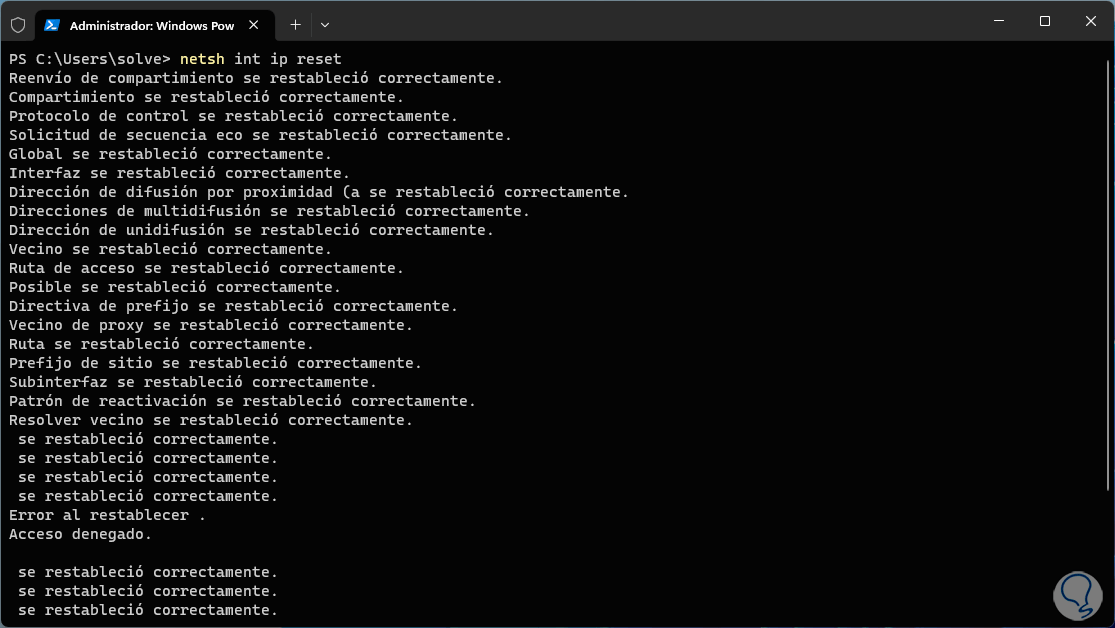Maximize the terminal window
The image size is (1115, 628).
(x=1044, y=21)
